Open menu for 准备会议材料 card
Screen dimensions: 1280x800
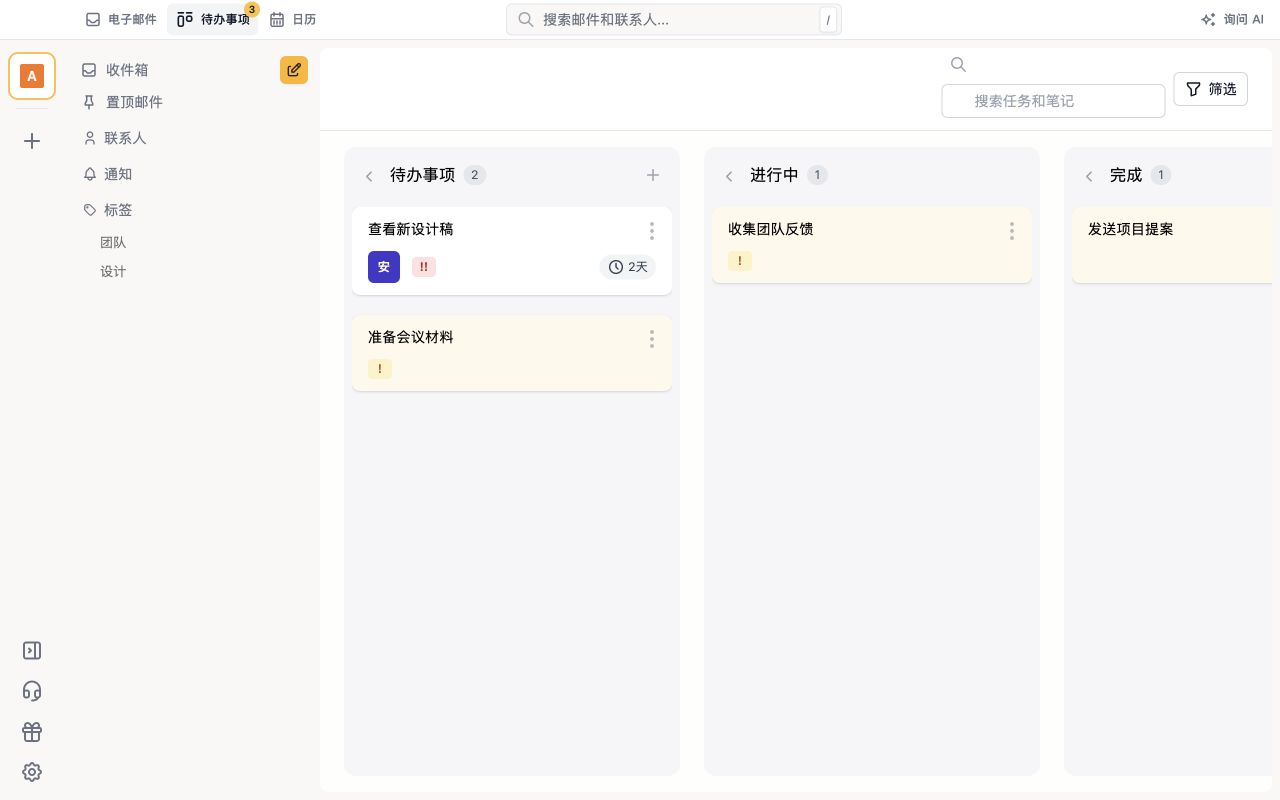click(652, 339)
